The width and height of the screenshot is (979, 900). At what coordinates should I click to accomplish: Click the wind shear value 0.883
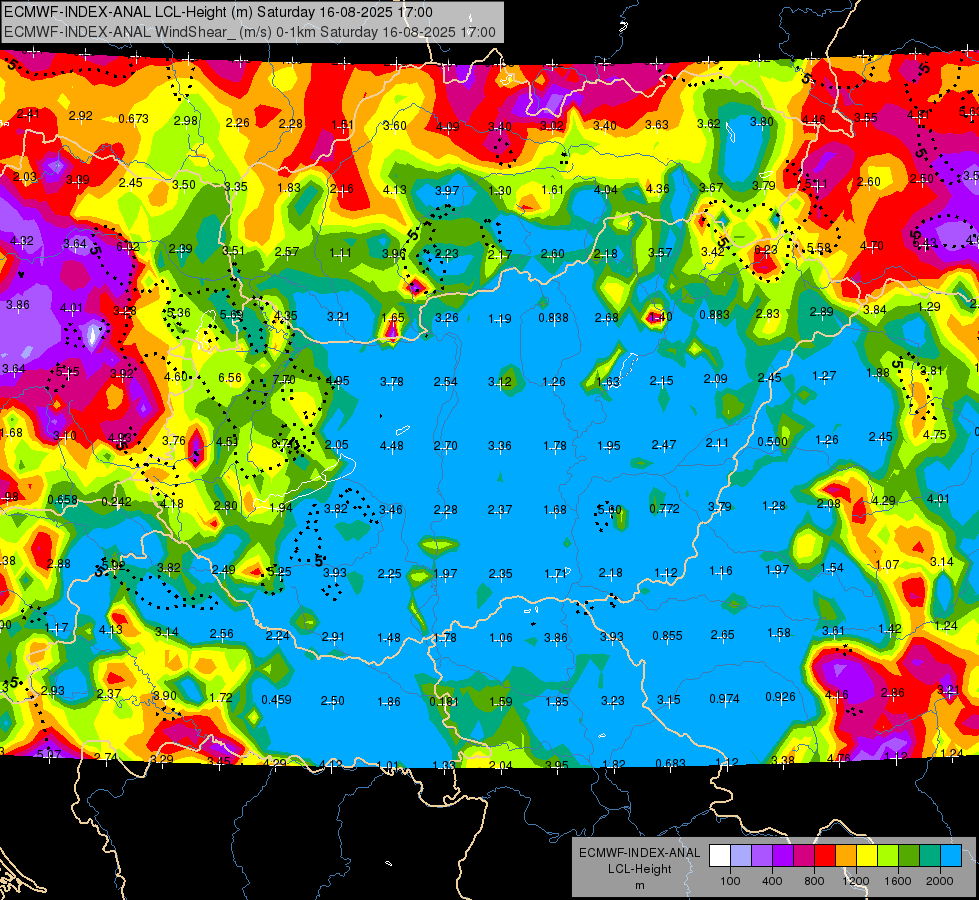point(715,315)
